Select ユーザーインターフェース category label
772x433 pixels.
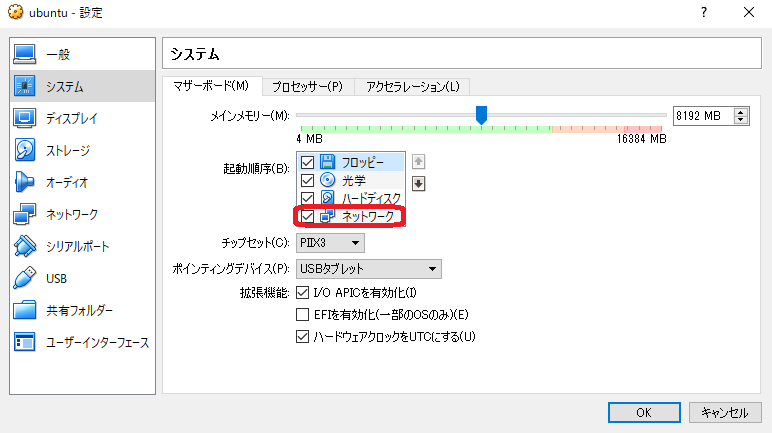(x=97, y=342)
